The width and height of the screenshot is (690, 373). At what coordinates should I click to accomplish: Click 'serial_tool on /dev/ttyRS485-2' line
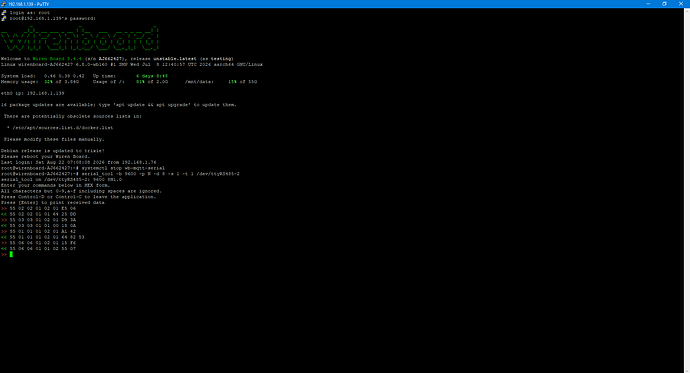pyautogui.click(x=61, y=179)
